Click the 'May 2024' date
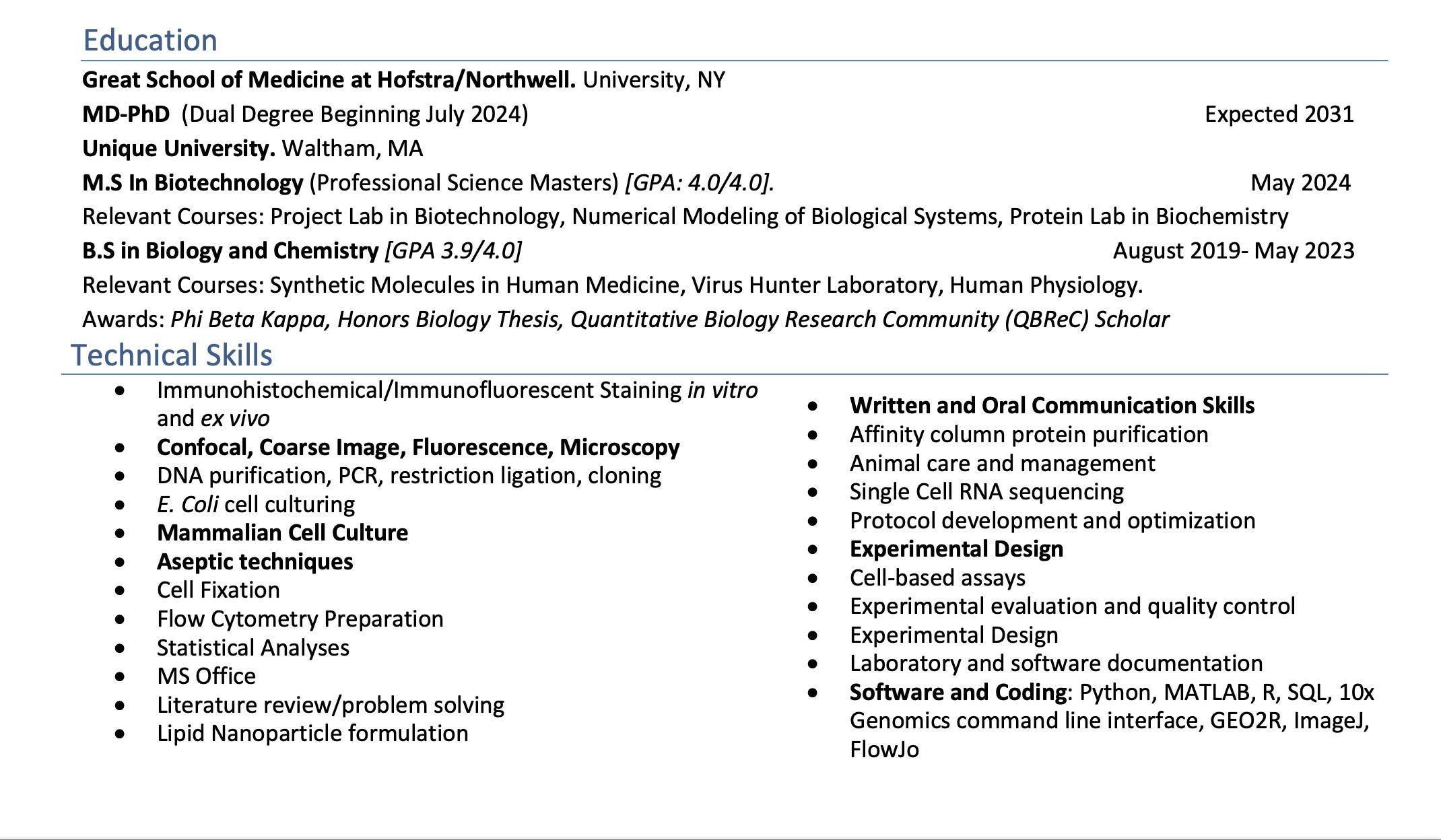The image size is (1441, 840). (1301, 182)
